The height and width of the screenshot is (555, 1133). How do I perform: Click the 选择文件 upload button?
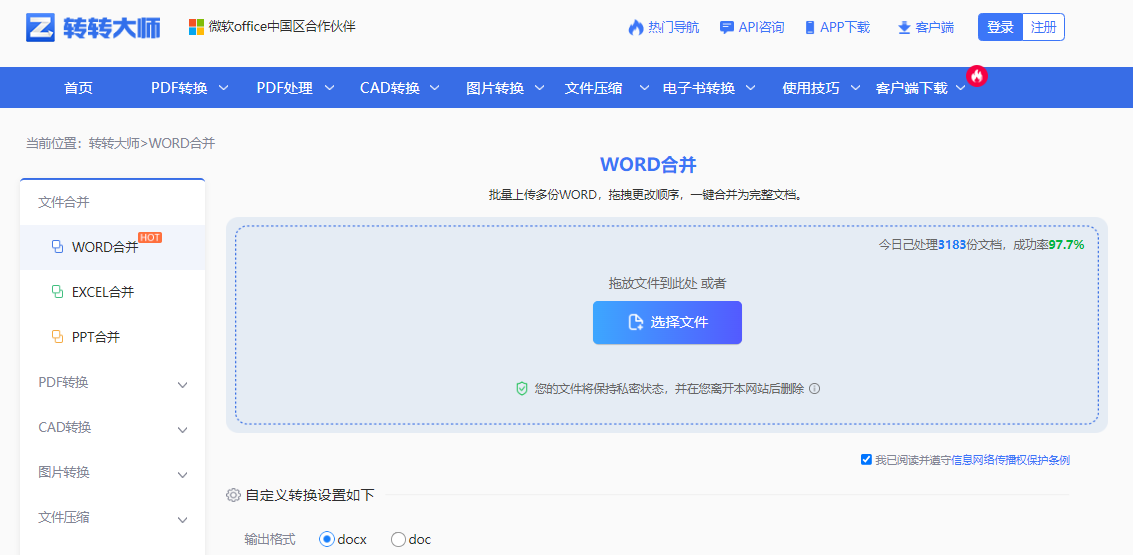pyautogui.click(x=667, y=322)
